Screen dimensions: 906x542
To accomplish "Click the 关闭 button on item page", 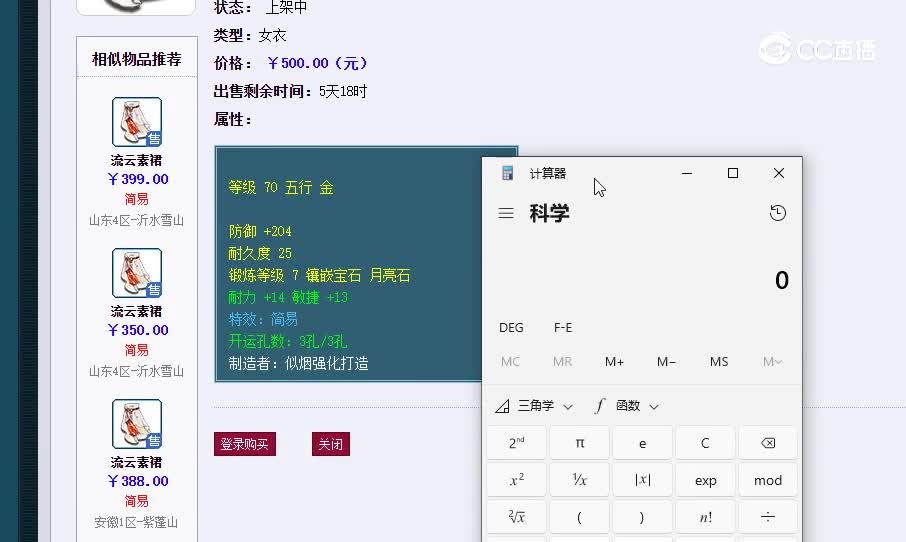I will pyautogui.click(x=331, y=444).
